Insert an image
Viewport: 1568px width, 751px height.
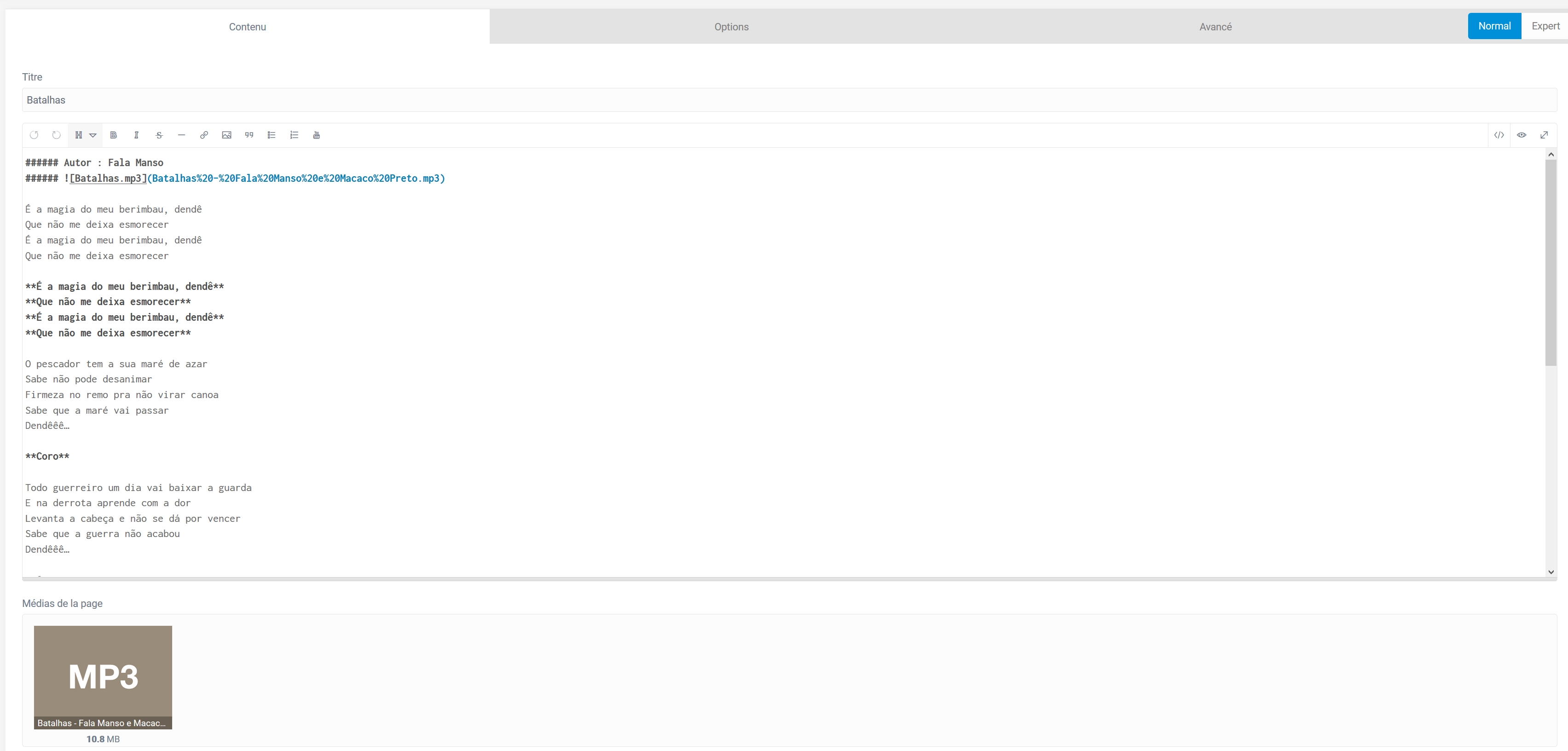(x=226, y=135)
